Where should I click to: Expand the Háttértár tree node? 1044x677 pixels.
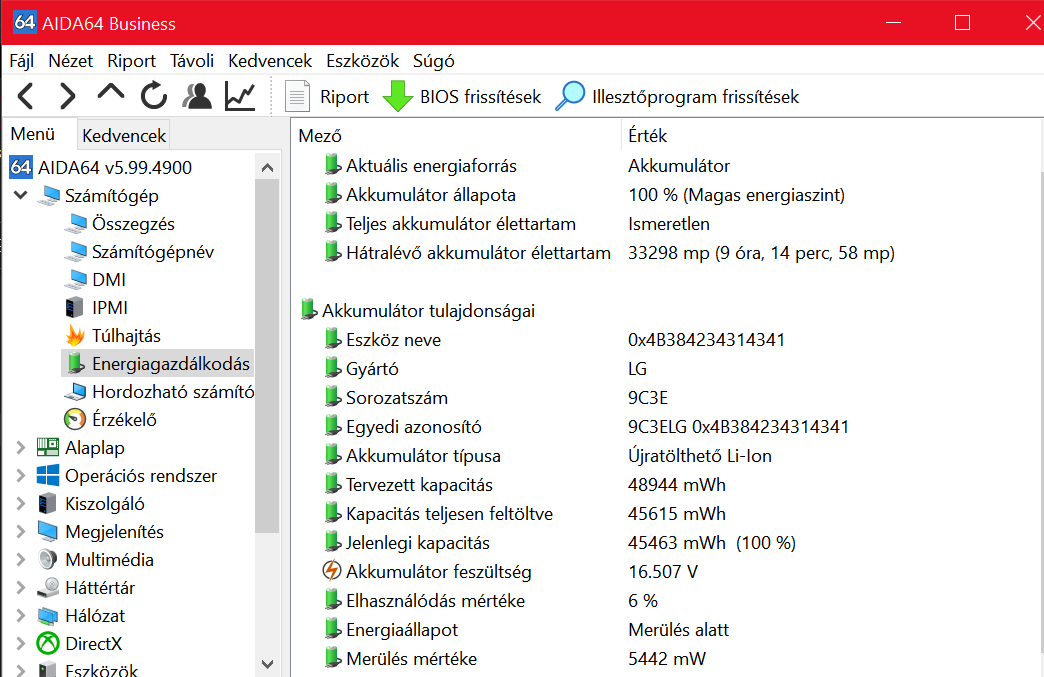21,587
